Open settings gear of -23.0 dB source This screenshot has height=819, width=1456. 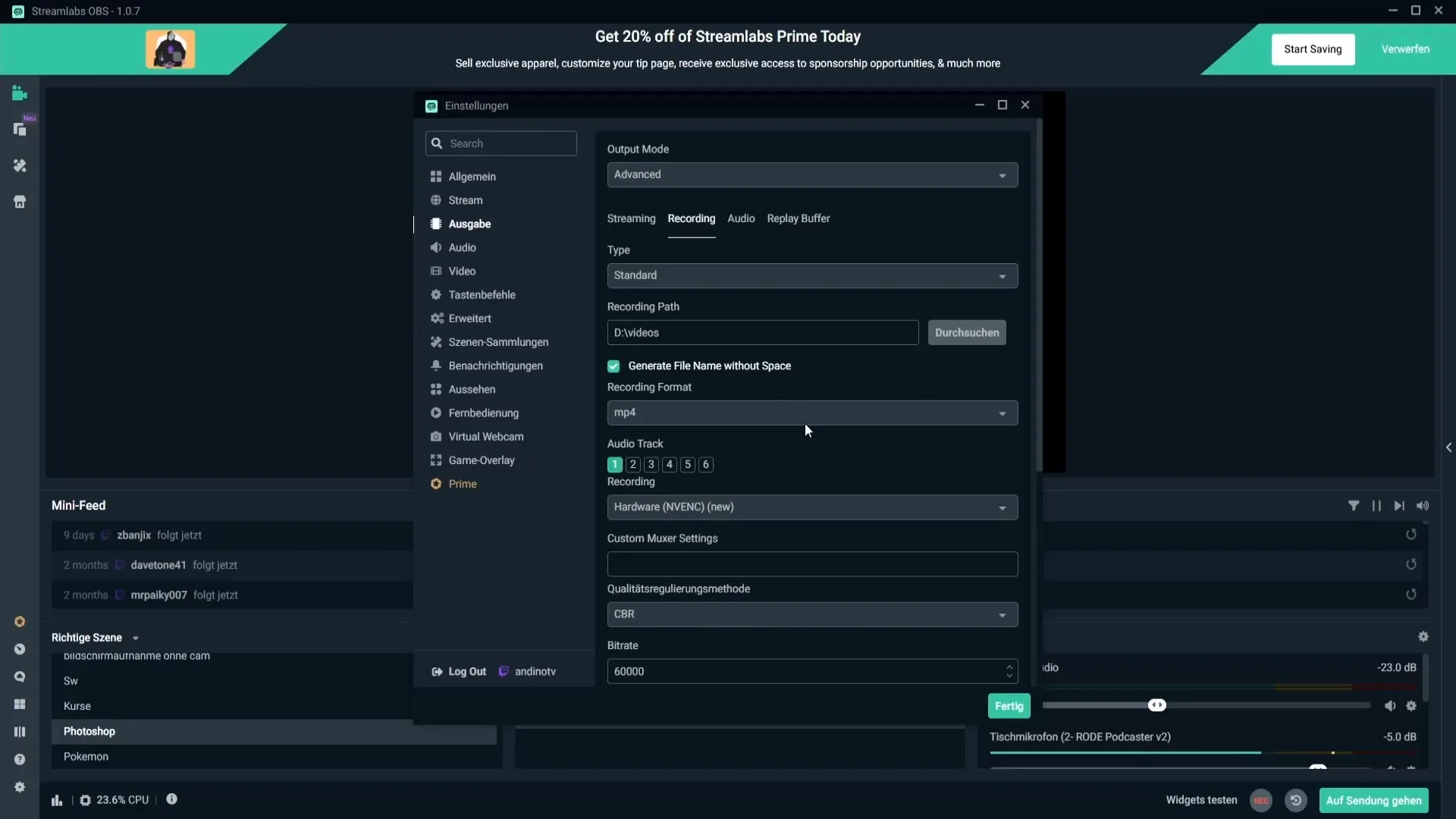[x=1411, y=706]
